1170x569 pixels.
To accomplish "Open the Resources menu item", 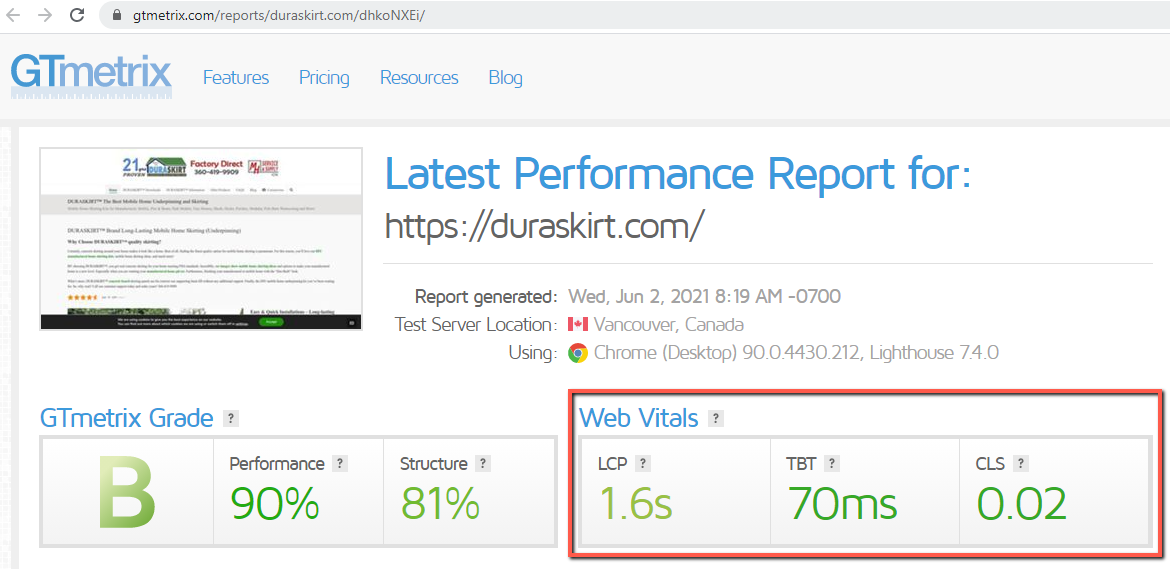I will 419,78.
